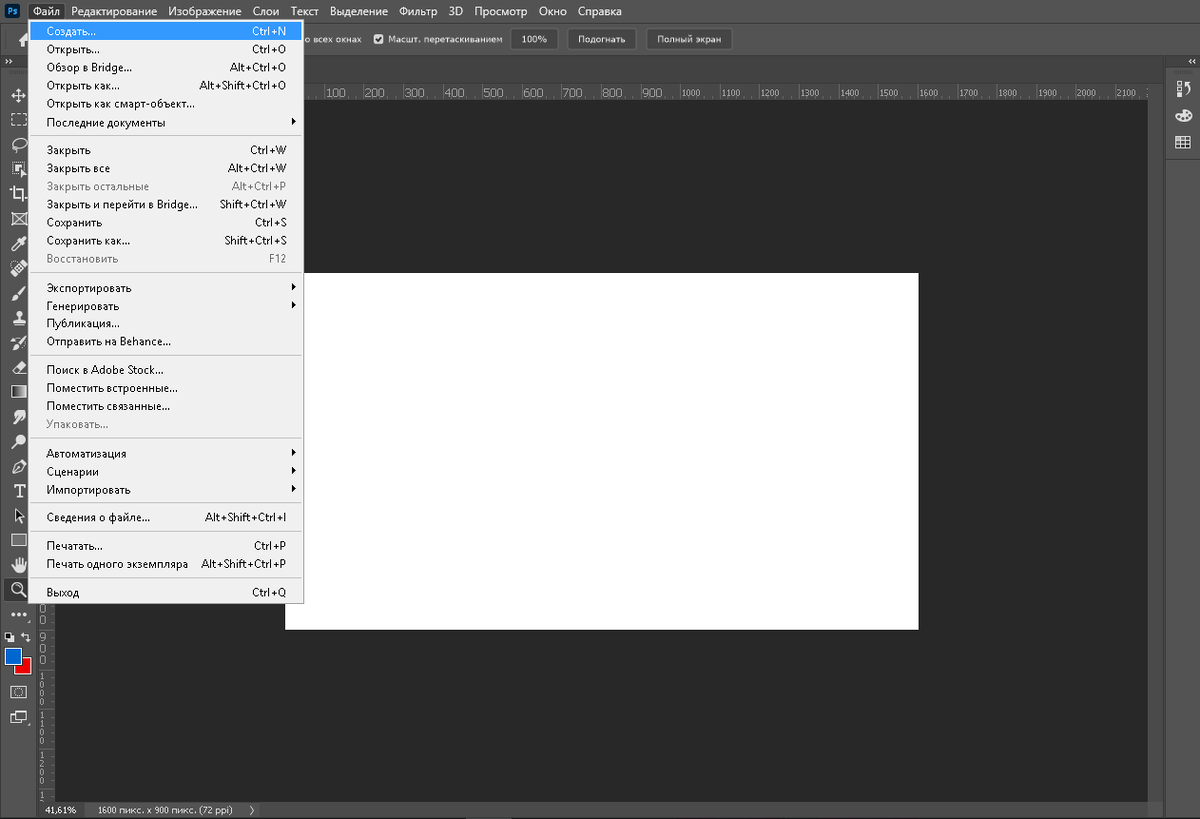Select the Gradient tool

18,392
